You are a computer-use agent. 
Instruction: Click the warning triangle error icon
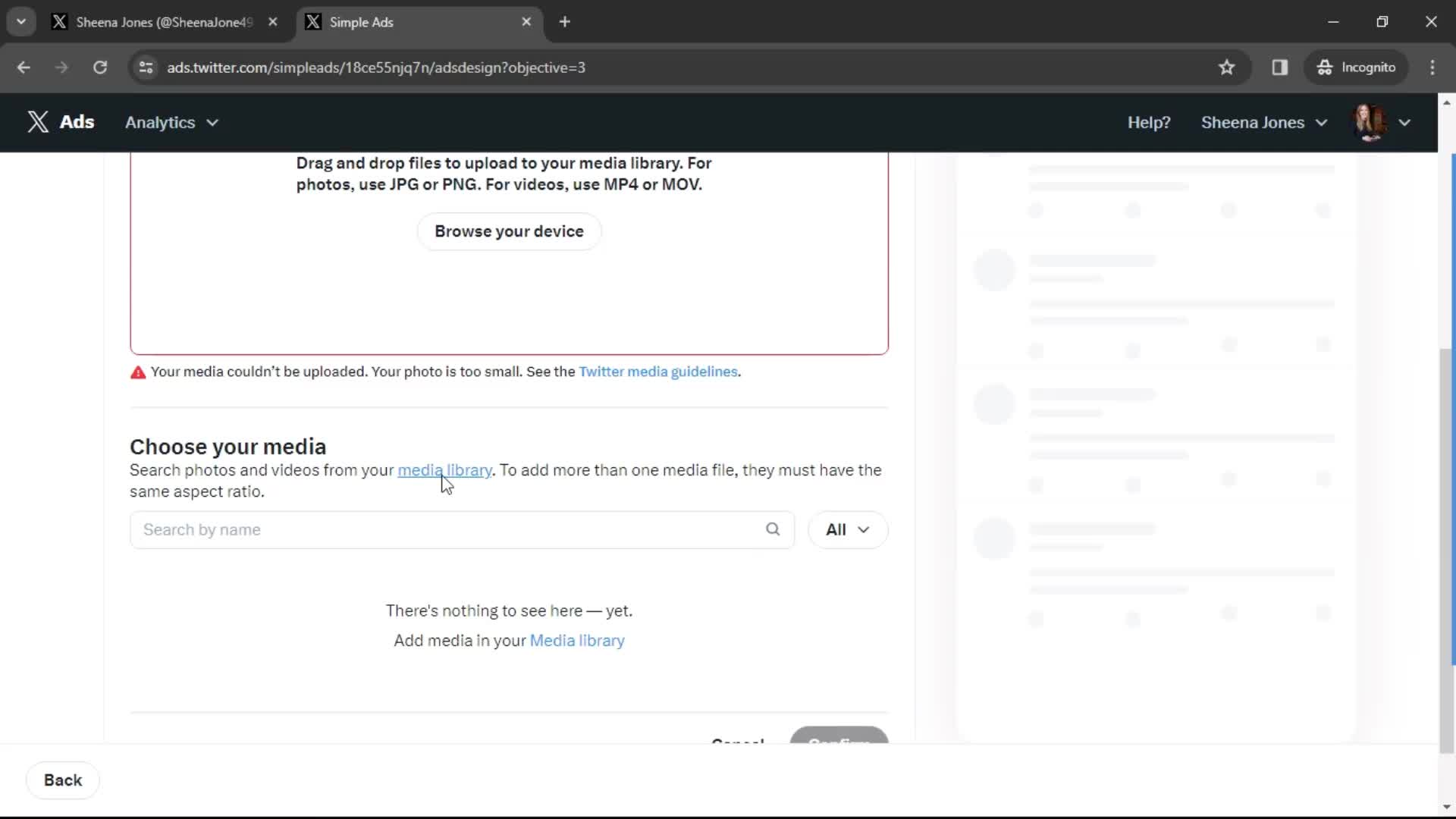point(137,371)
